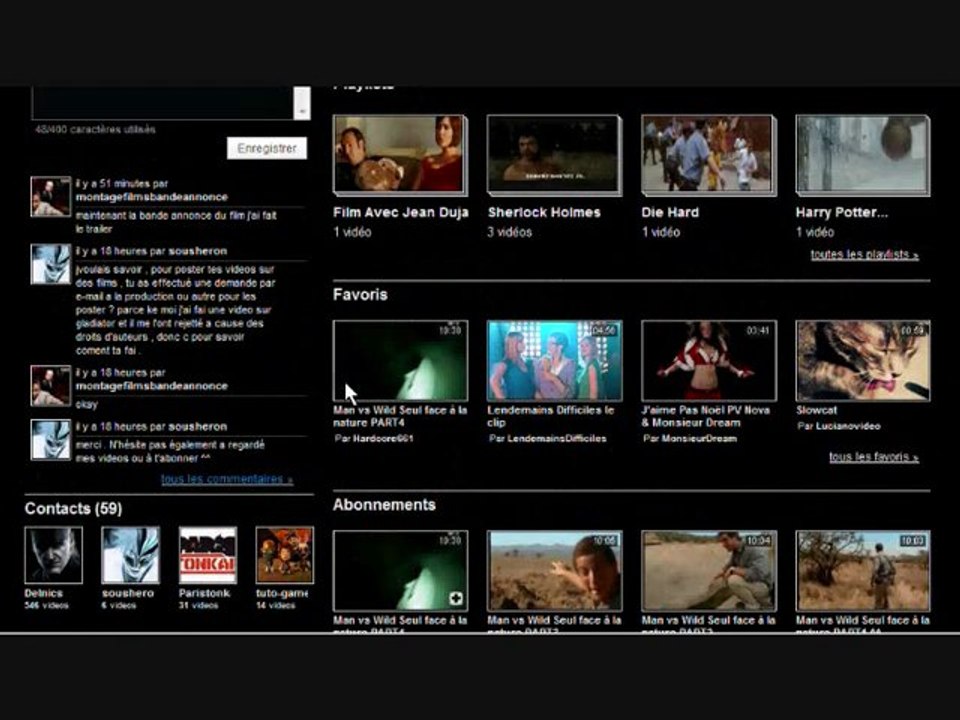
Task: Click the Lendemains Difficiles le clip title
Action: click(x=550, y=416)
